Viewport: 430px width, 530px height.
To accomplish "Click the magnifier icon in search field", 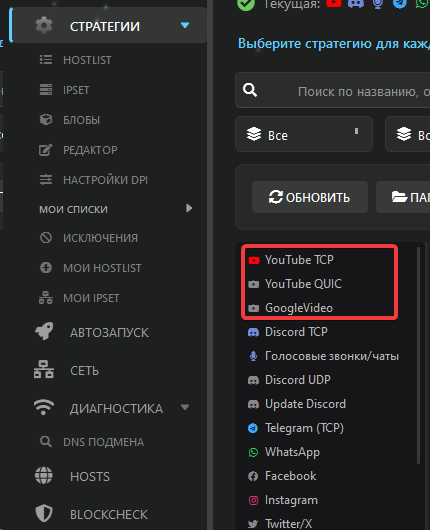I will (x=250, y=90).
